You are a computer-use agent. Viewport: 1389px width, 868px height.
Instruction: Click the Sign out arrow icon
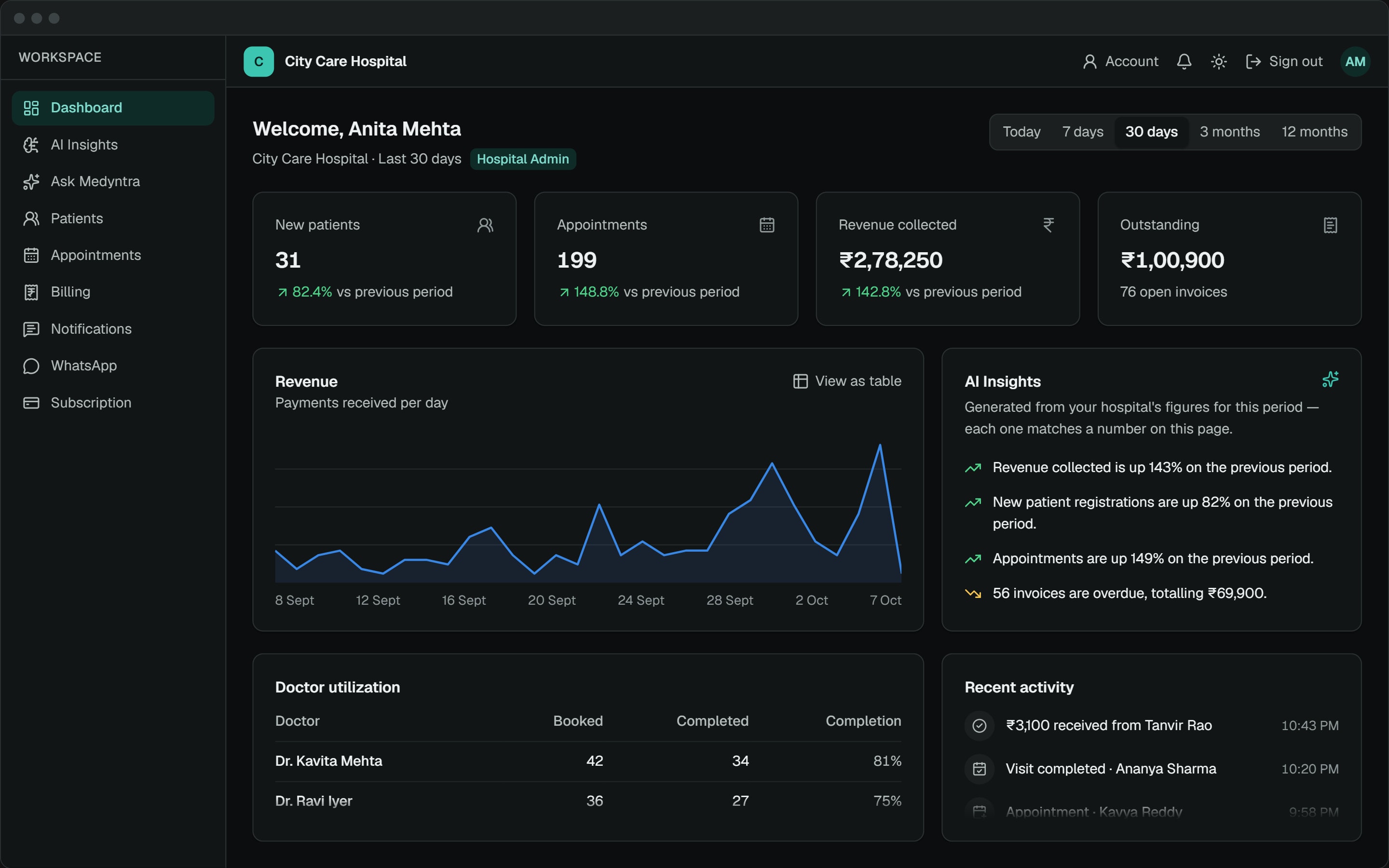tap(1253, 61)
